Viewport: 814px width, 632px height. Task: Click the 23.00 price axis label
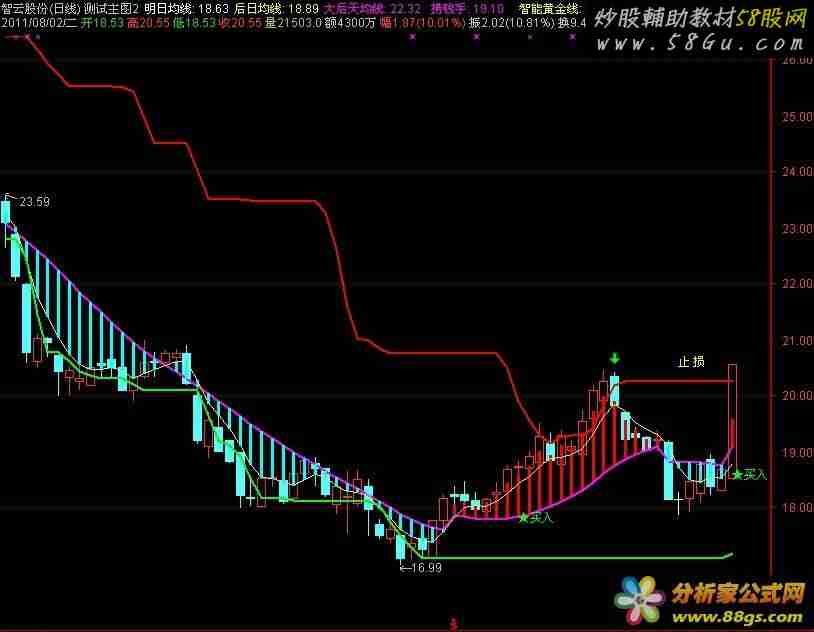coord(797,228)
